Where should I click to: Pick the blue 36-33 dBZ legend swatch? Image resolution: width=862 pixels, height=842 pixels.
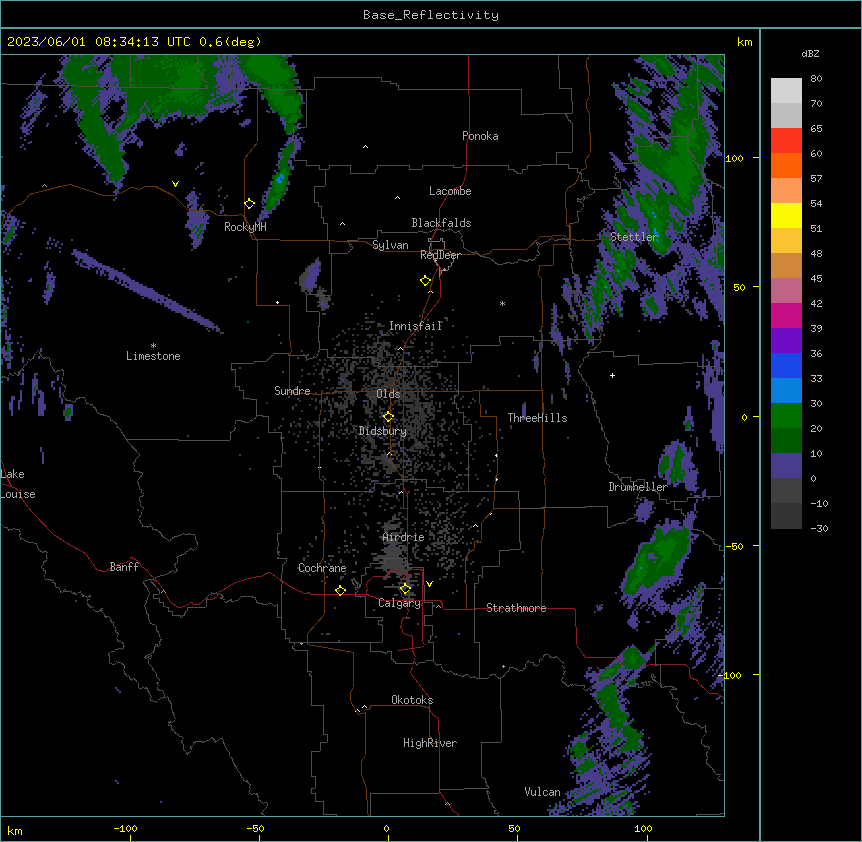pyautogui.click(x=786, y=365)
